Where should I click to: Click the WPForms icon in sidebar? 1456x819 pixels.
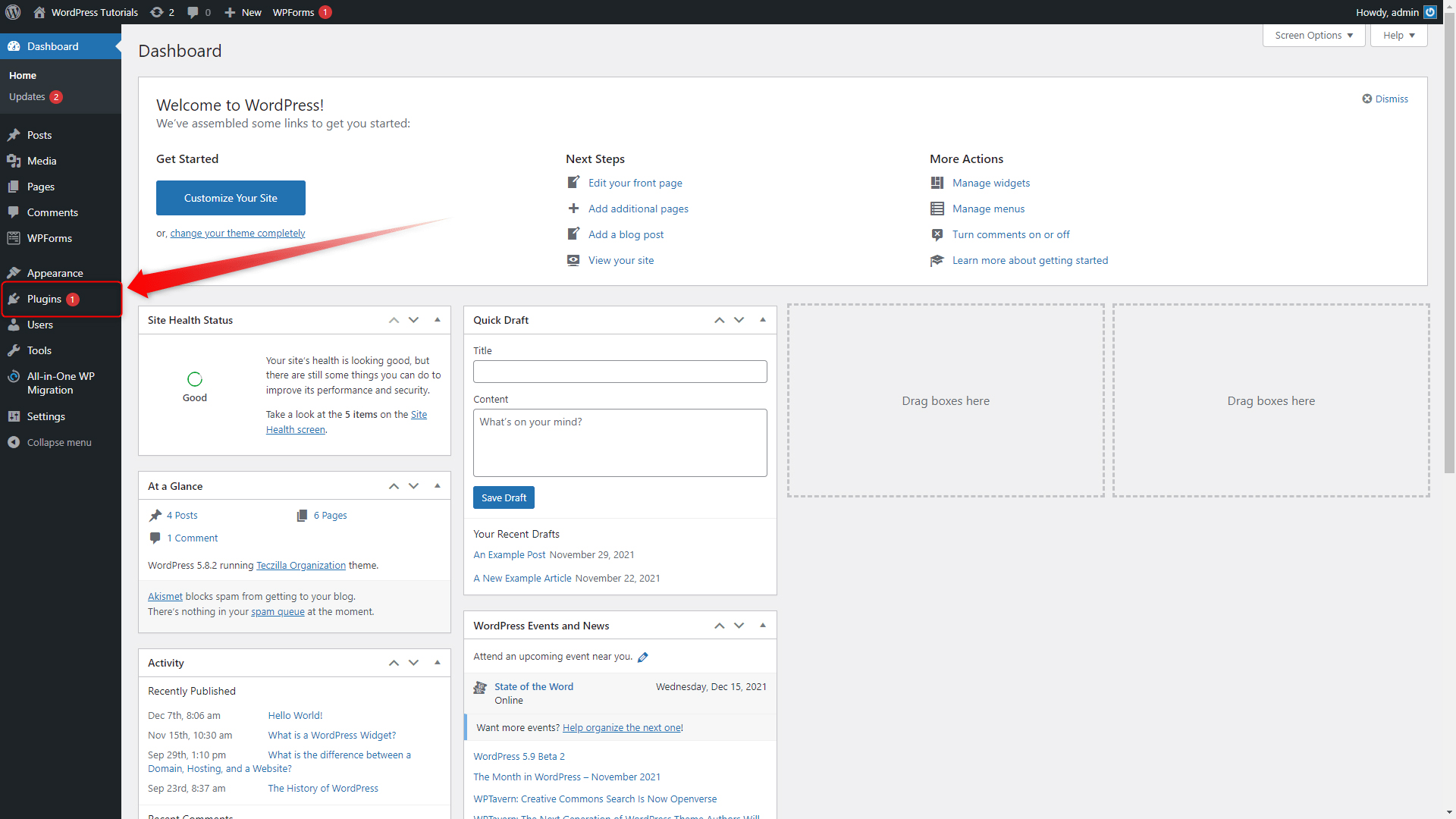[x=14, y=238]
